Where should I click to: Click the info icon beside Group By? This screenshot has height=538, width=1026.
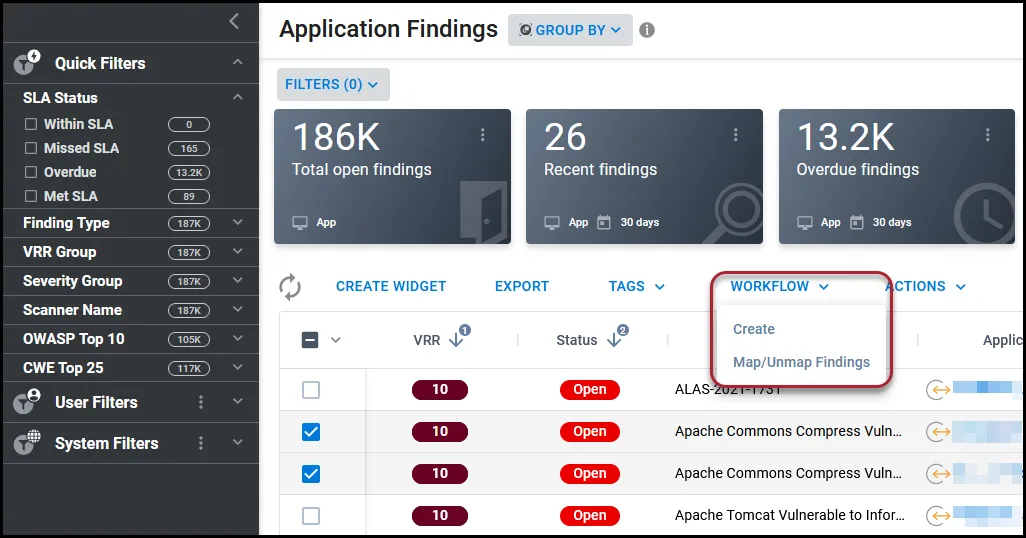pos(646,30)
